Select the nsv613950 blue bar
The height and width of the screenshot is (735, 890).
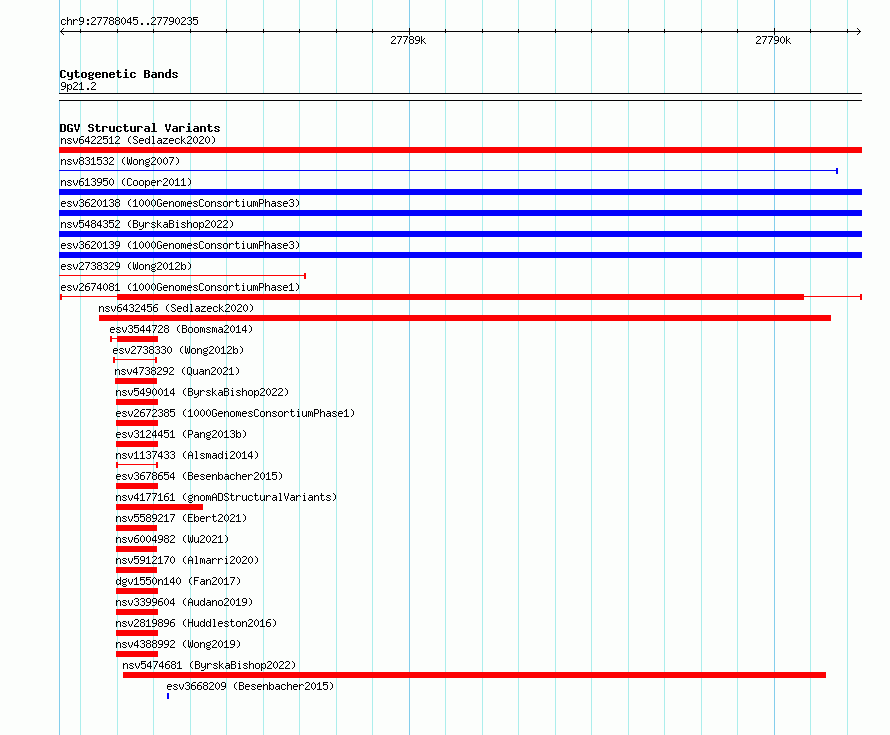[460, 192]
